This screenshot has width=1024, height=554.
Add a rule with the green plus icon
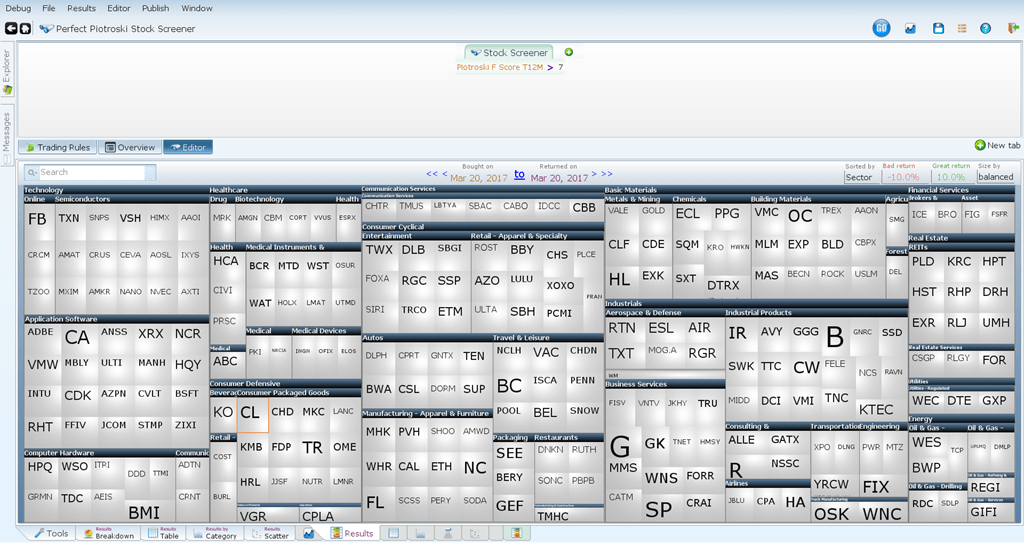pyautogui.click(x=569, y=52)
